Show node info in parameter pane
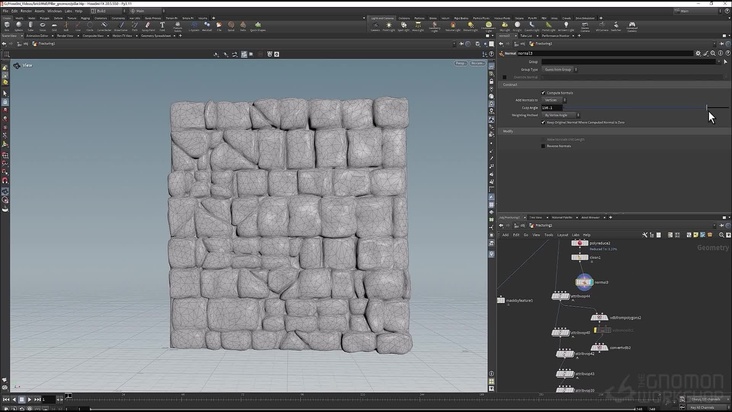The width and height of the screenshot is (732, 412). coord(720,53)
